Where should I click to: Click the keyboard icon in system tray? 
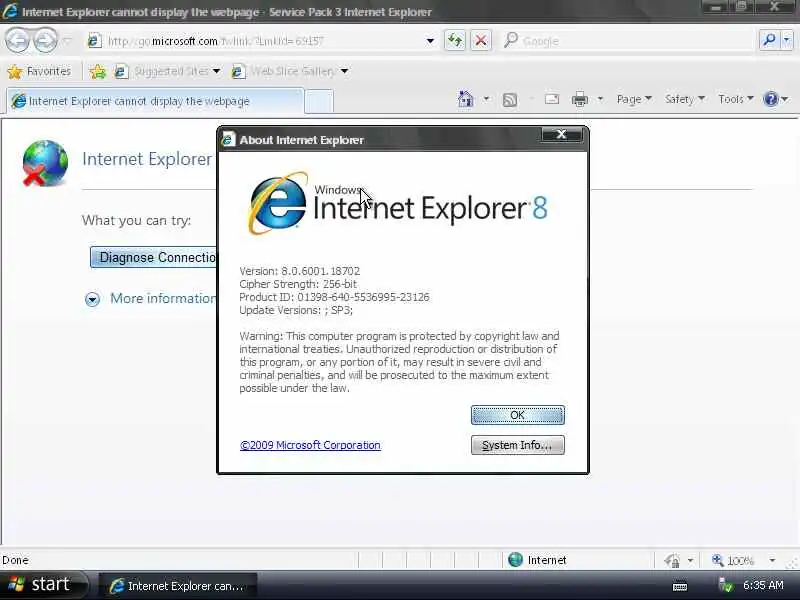680,586
